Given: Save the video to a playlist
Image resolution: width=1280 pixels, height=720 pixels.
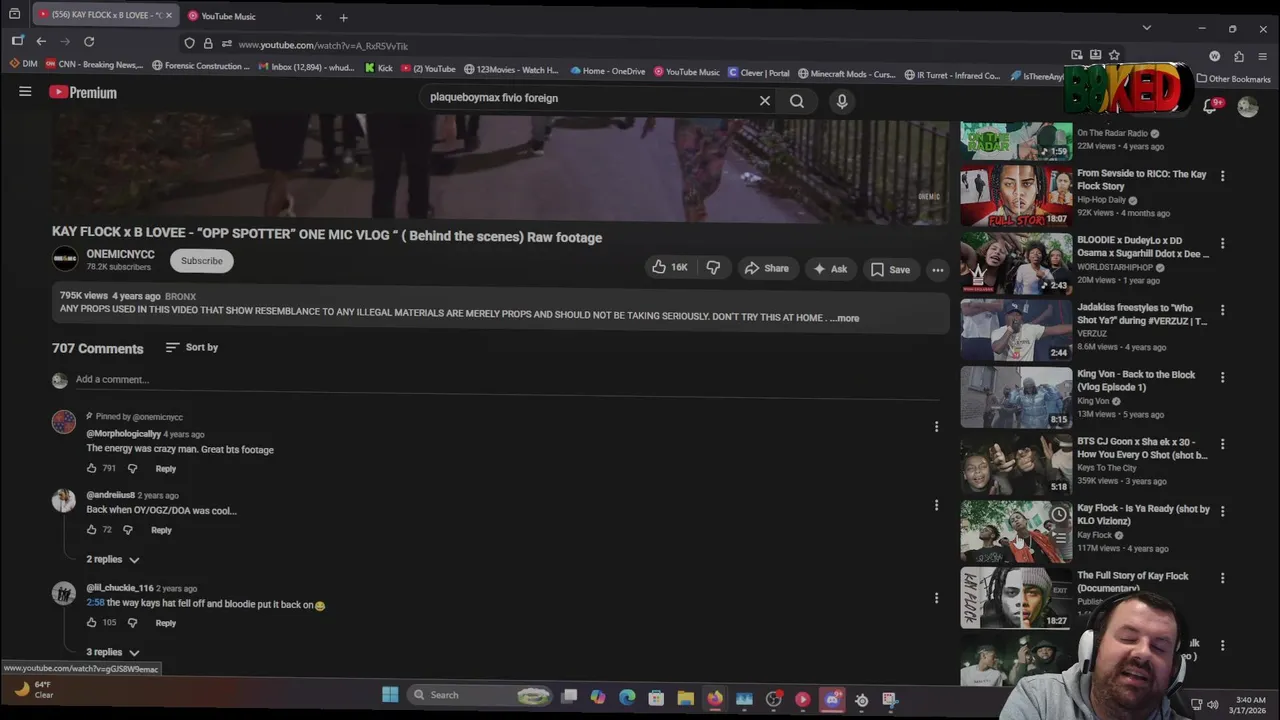Looking at the screenshot, I should coord(890,269).
